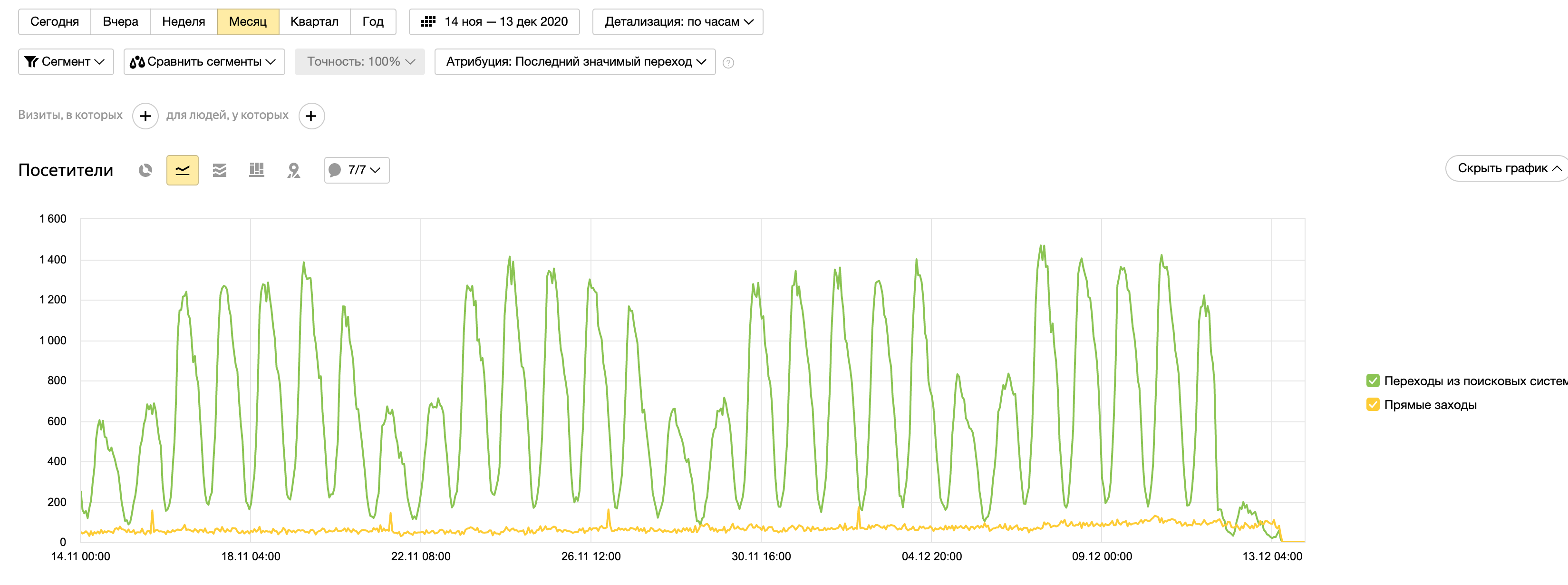Open Атрибуция: Последний значимый переход dropdown
1568x585 pixels.
pos(575,62)
